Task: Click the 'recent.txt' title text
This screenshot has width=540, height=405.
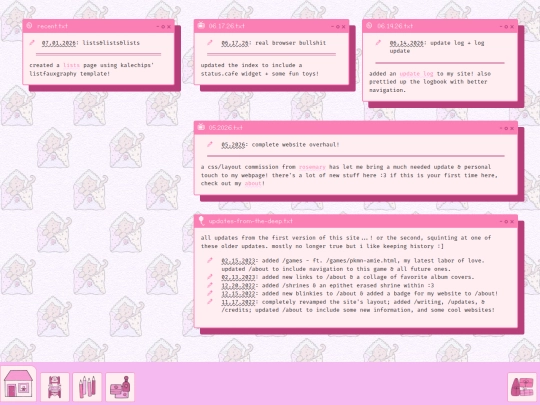Action: click(52, 26)
